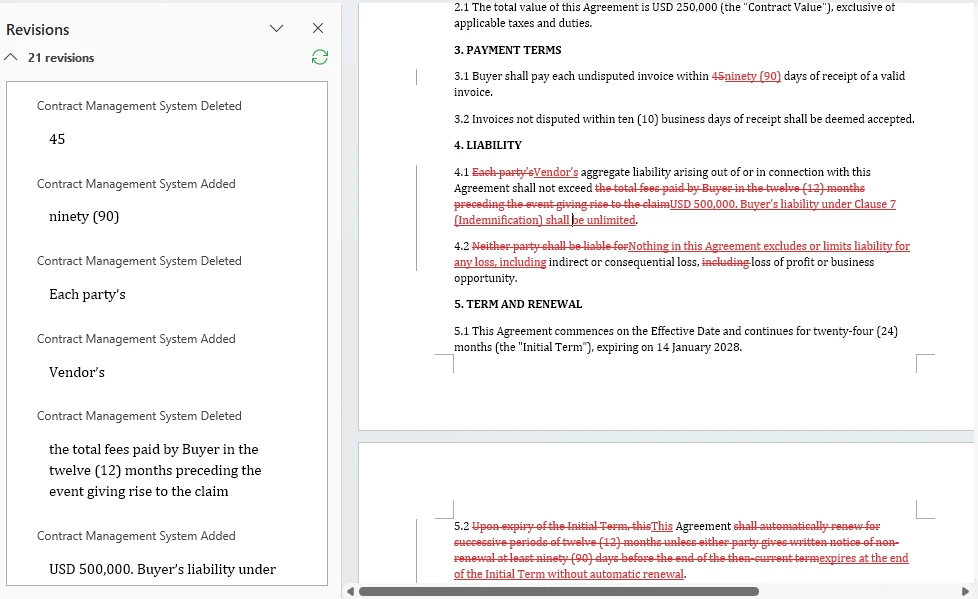Click the horizontal scrollbar thumb
Image resolution: width=978 pixels, height=599 pixels.
[x=559, y=592]
